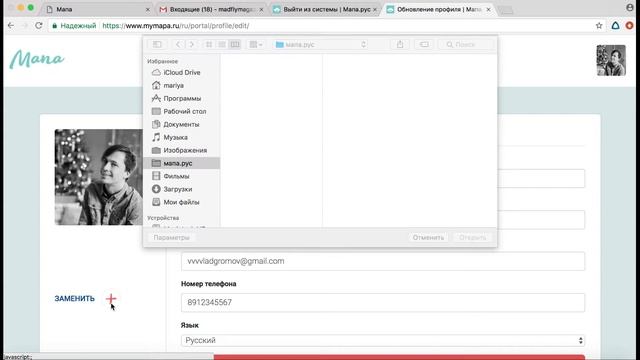Open the item arrangement dropdown

(x=256, y=44)
